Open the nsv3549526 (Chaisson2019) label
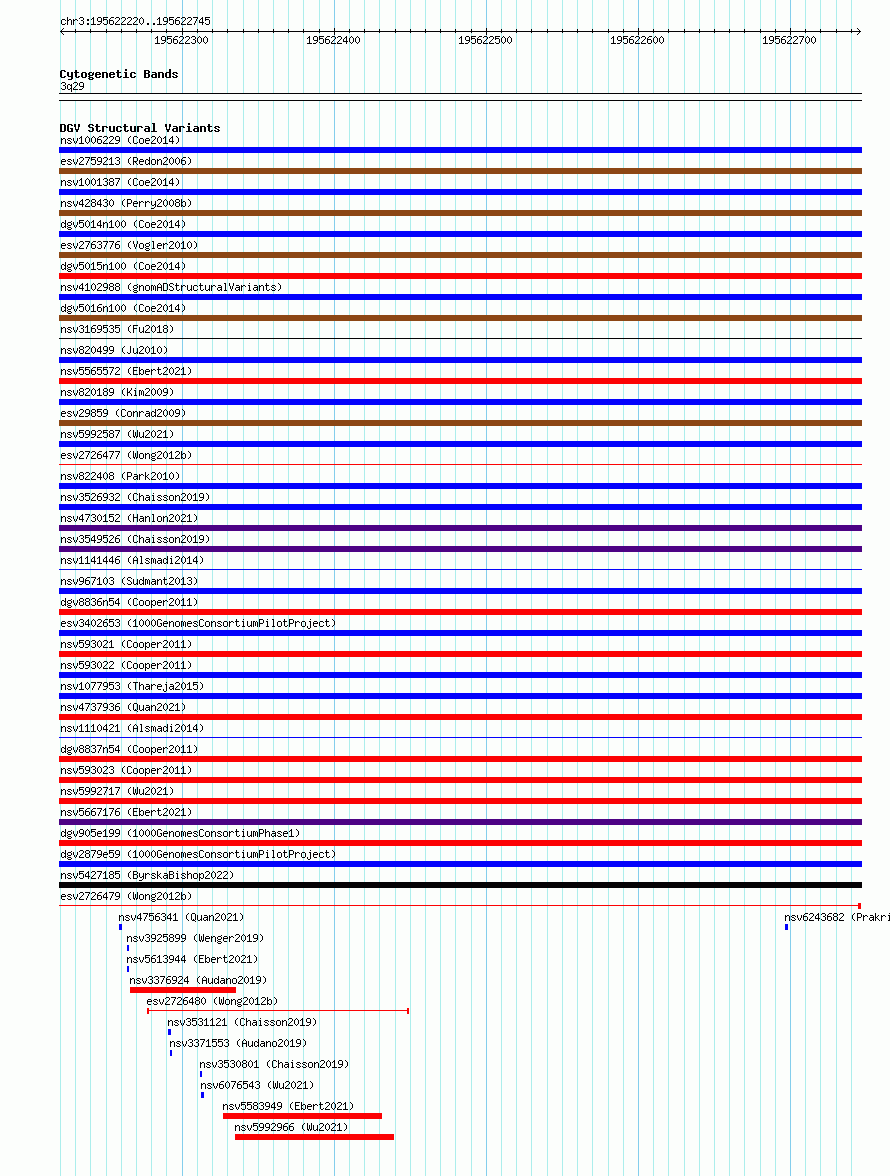Viewport: 890px width, 1176px height. click(135, 539)
